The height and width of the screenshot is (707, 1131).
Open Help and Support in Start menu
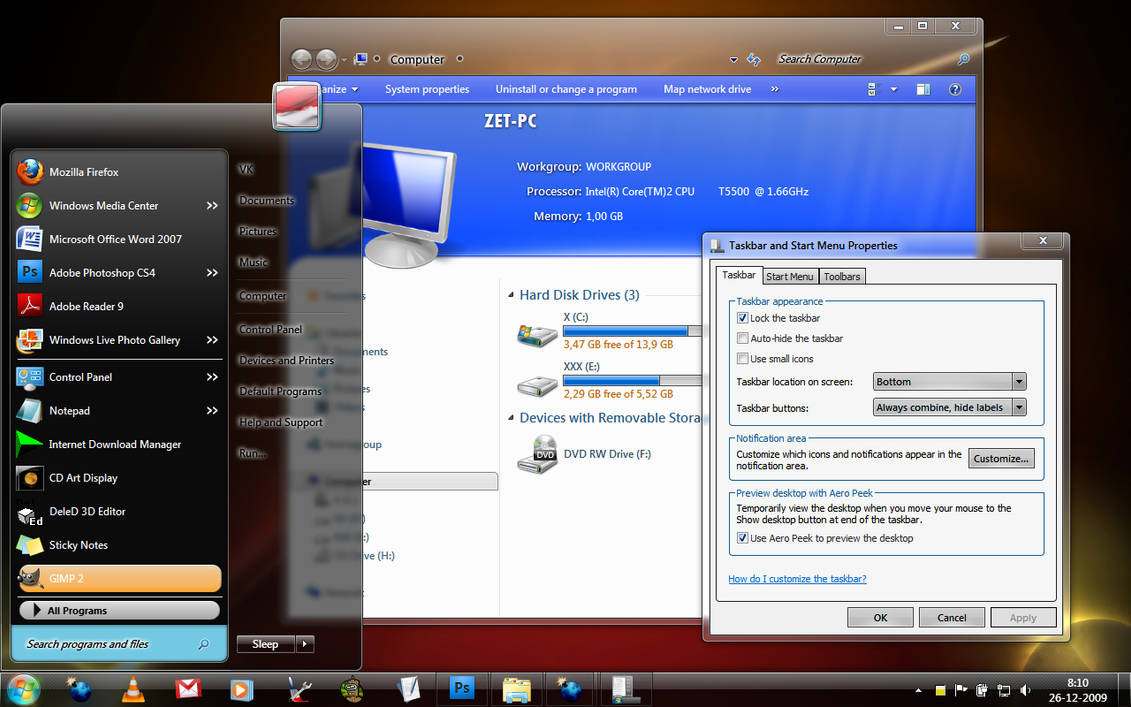281,423
